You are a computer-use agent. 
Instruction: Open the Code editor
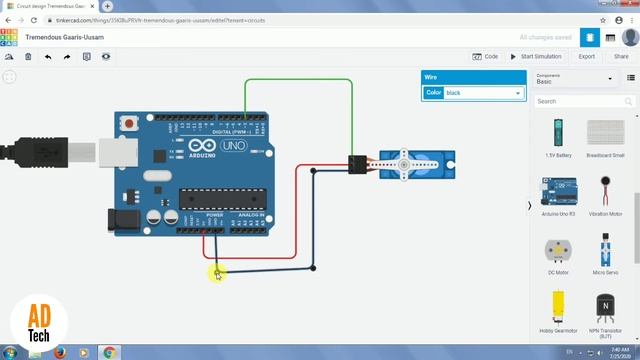click(x=485, y=56)
